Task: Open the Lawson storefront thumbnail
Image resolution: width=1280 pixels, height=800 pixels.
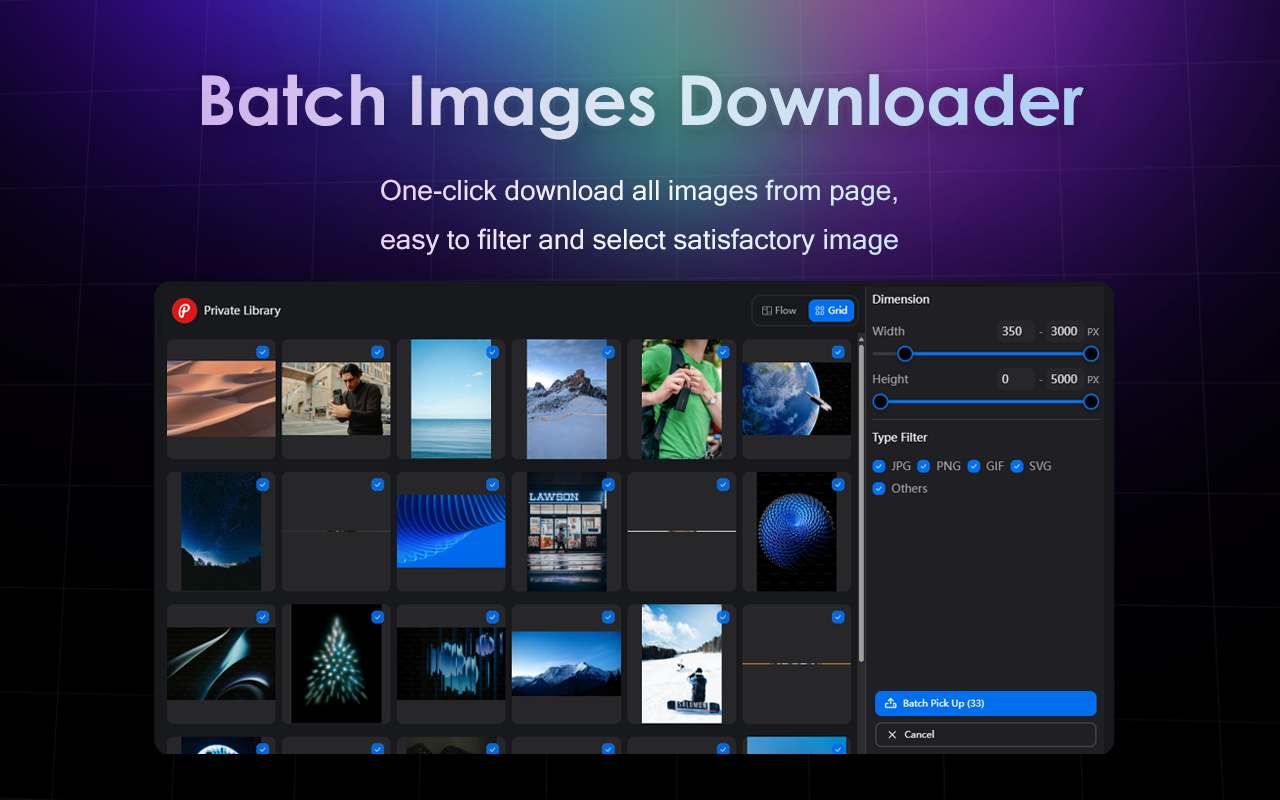Action: point(567,531)
